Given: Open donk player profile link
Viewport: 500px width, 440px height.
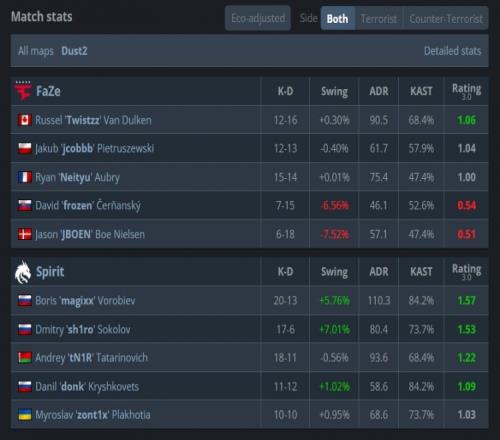Looking at the screenshot, I should 87,387.
